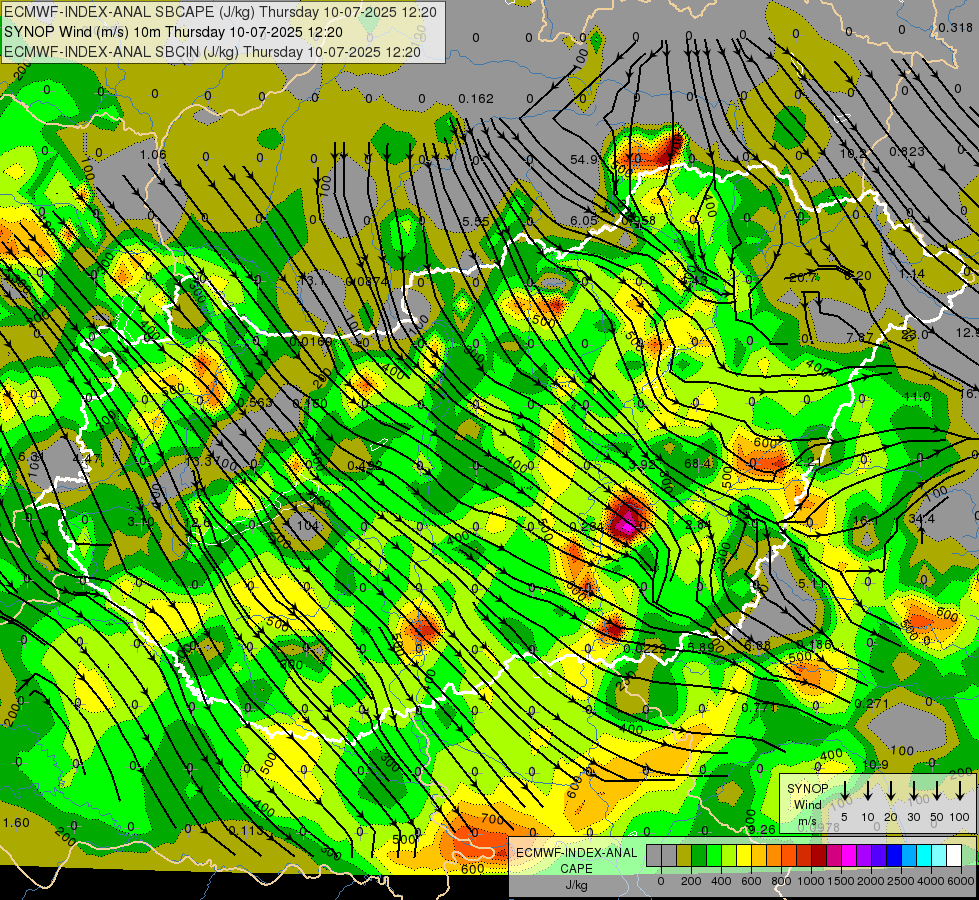Click the 10 m/s wind arrow in legend
The width and height of the screenshot is (979, 900).
868,790
